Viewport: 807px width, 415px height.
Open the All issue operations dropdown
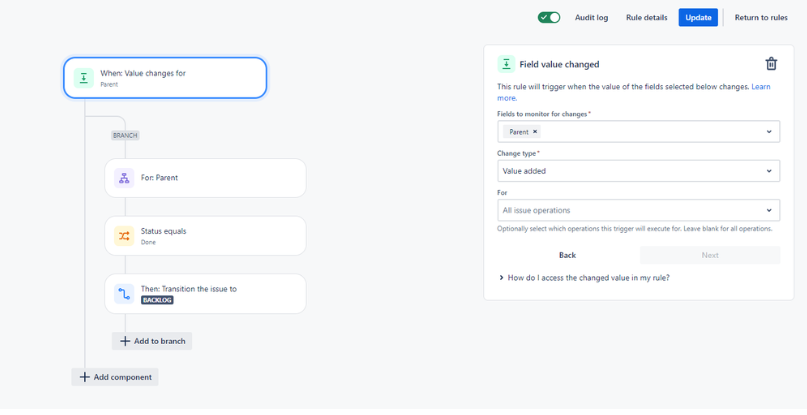click(638, 210)
